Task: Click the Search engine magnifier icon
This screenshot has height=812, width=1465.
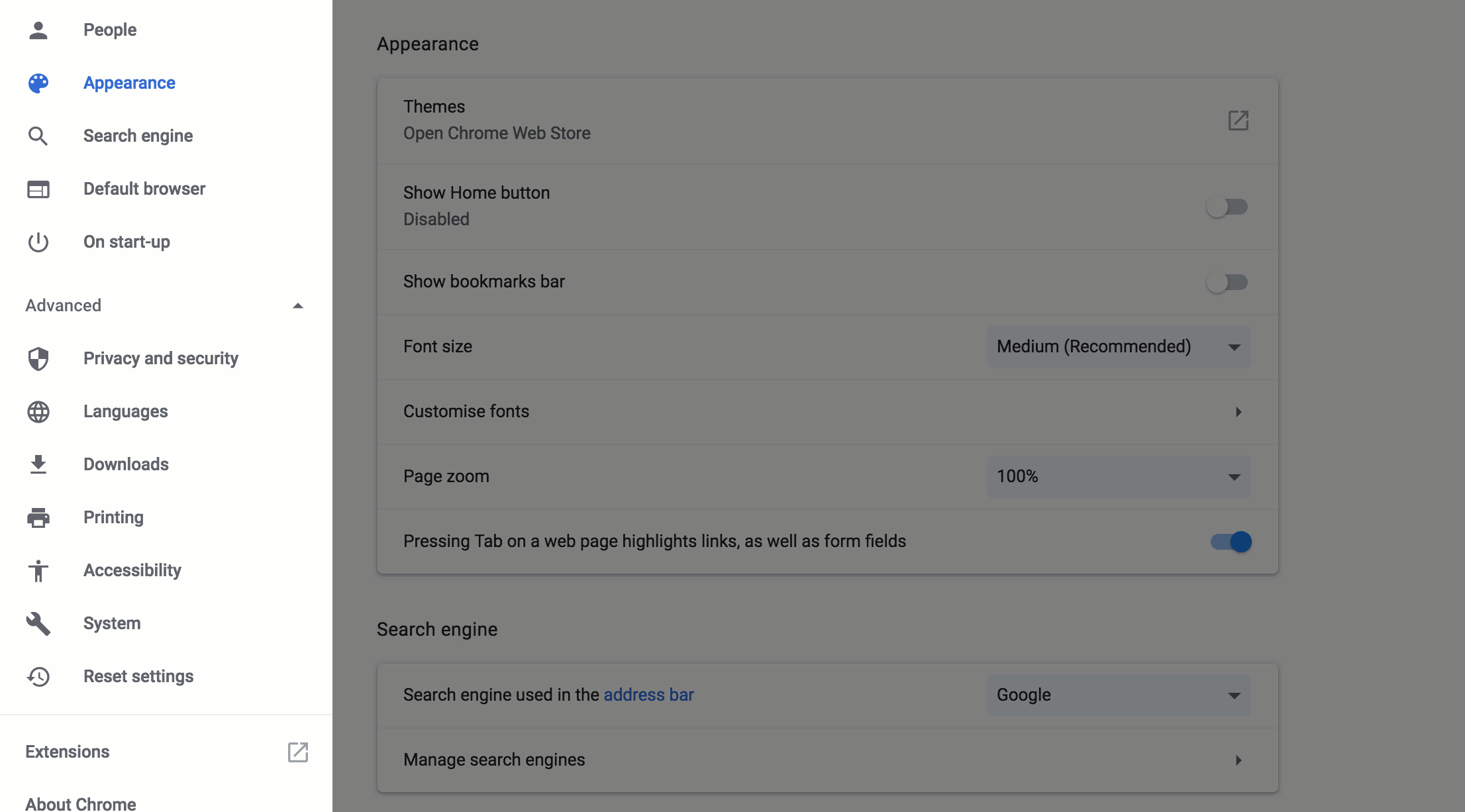Action: [x=38, y=136]
